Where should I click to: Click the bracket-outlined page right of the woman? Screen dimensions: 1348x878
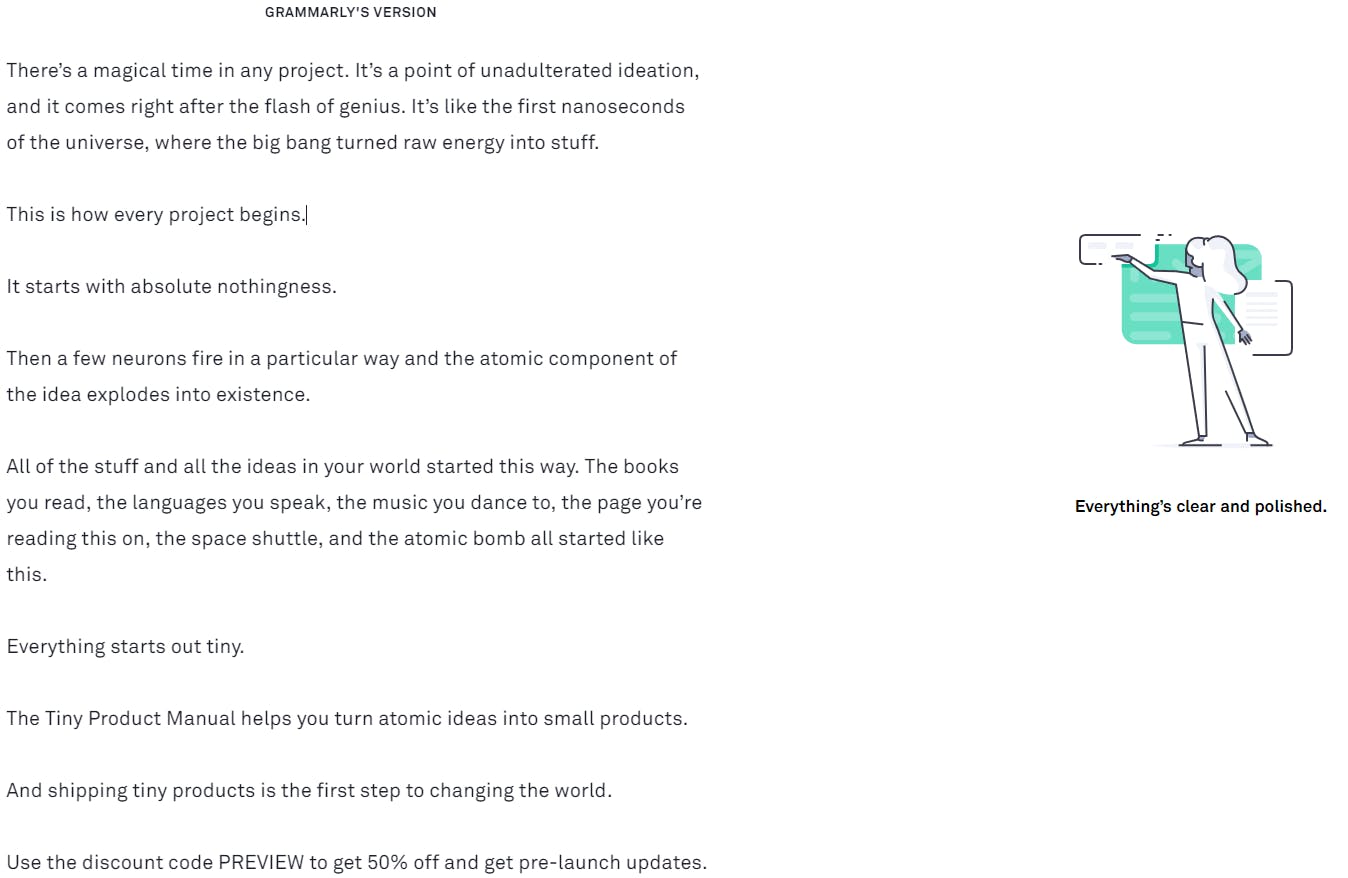[1270, 317]
